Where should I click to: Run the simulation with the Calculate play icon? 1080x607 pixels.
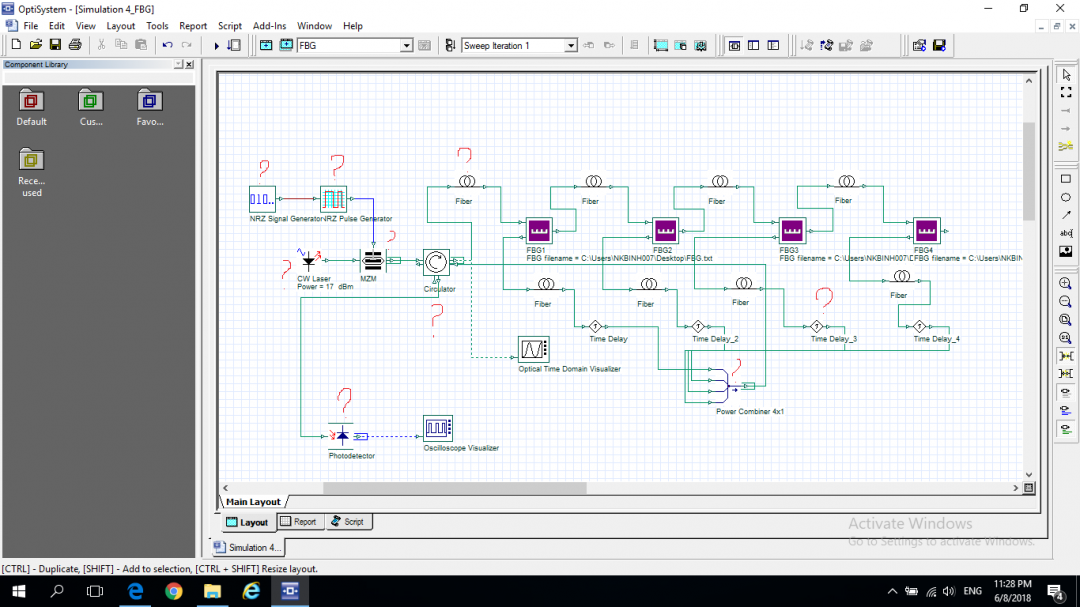click(217, 45)
